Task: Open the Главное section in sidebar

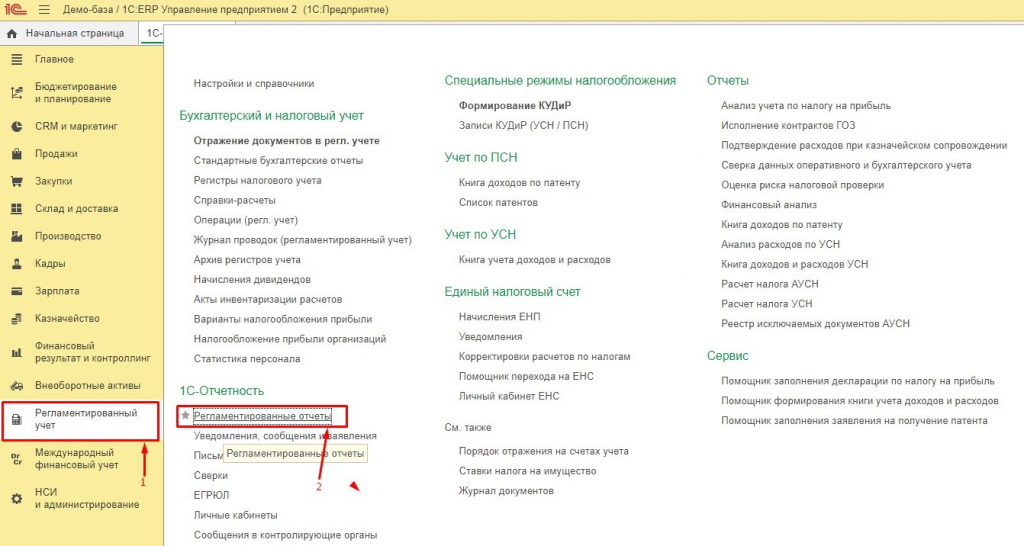Action: 54,59
